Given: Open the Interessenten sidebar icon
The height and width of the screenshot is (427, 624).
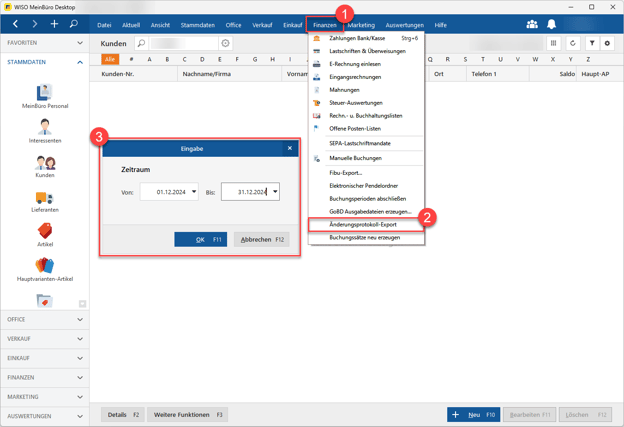Looking at the screenshot, I should [45, 128].
